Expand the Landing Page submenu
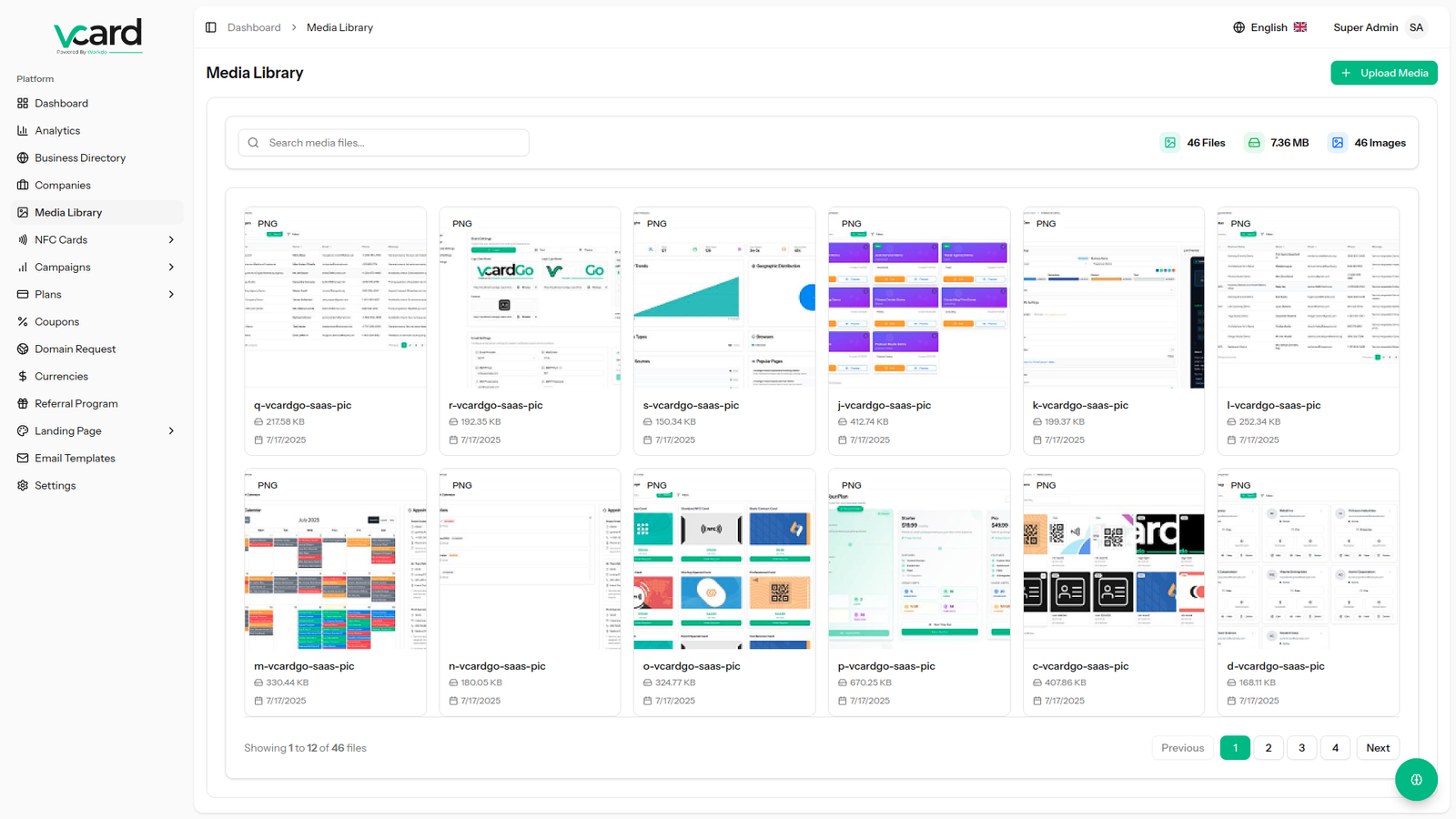Screen dimensions: 1456x819 click(171, 431)
